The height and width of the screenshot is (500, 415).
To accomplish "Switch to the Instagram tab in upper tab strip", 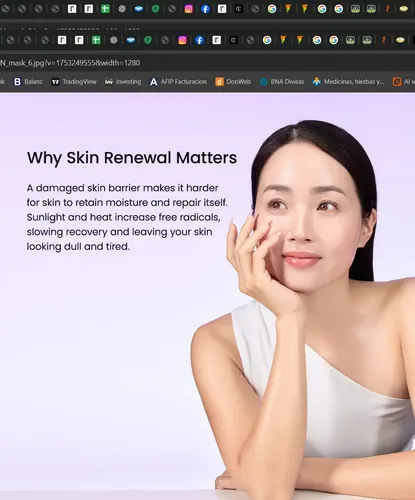I will pos(189,9).
